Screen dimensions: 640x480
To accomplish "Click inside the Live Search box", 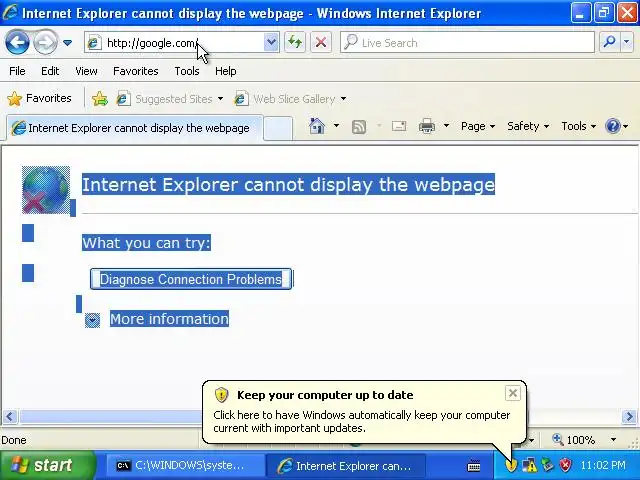I will (467, 42).
